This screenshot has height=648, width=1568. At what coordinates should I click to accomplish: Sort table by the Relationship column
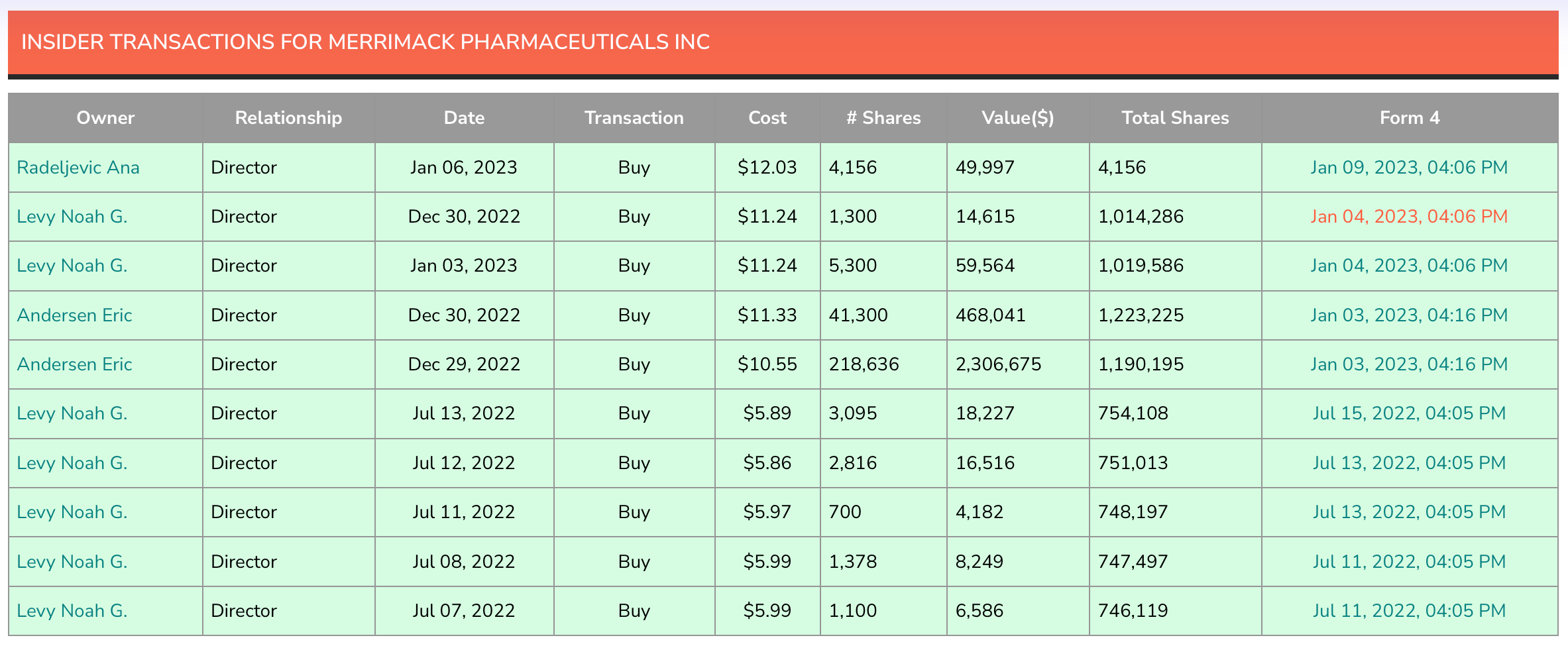coord(288,117)
